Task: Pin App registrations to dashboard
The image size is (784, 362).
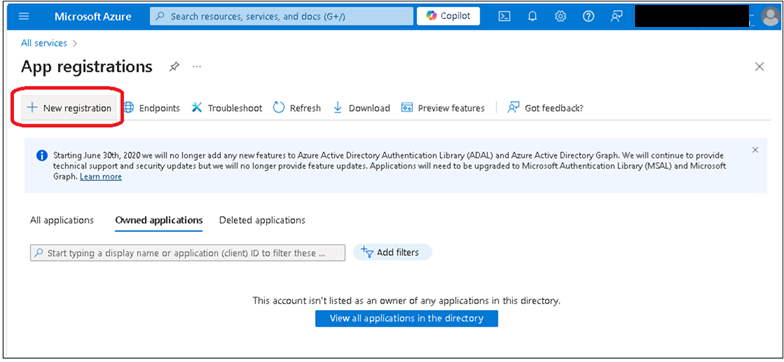Action: click(174, 66)
